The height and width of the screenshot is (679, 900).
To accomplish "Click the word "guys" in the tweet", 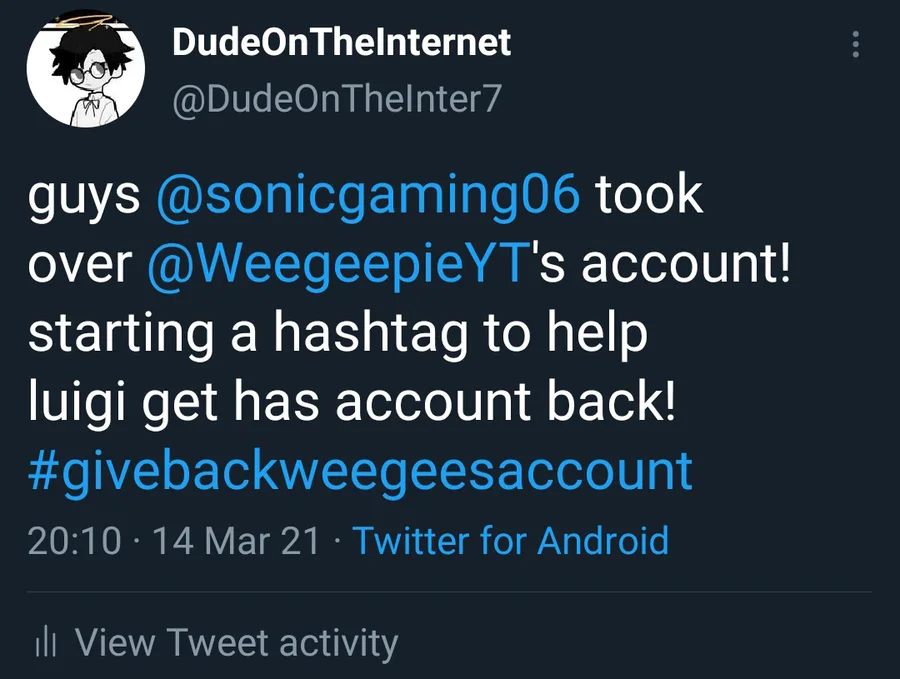I will (84, 196).
